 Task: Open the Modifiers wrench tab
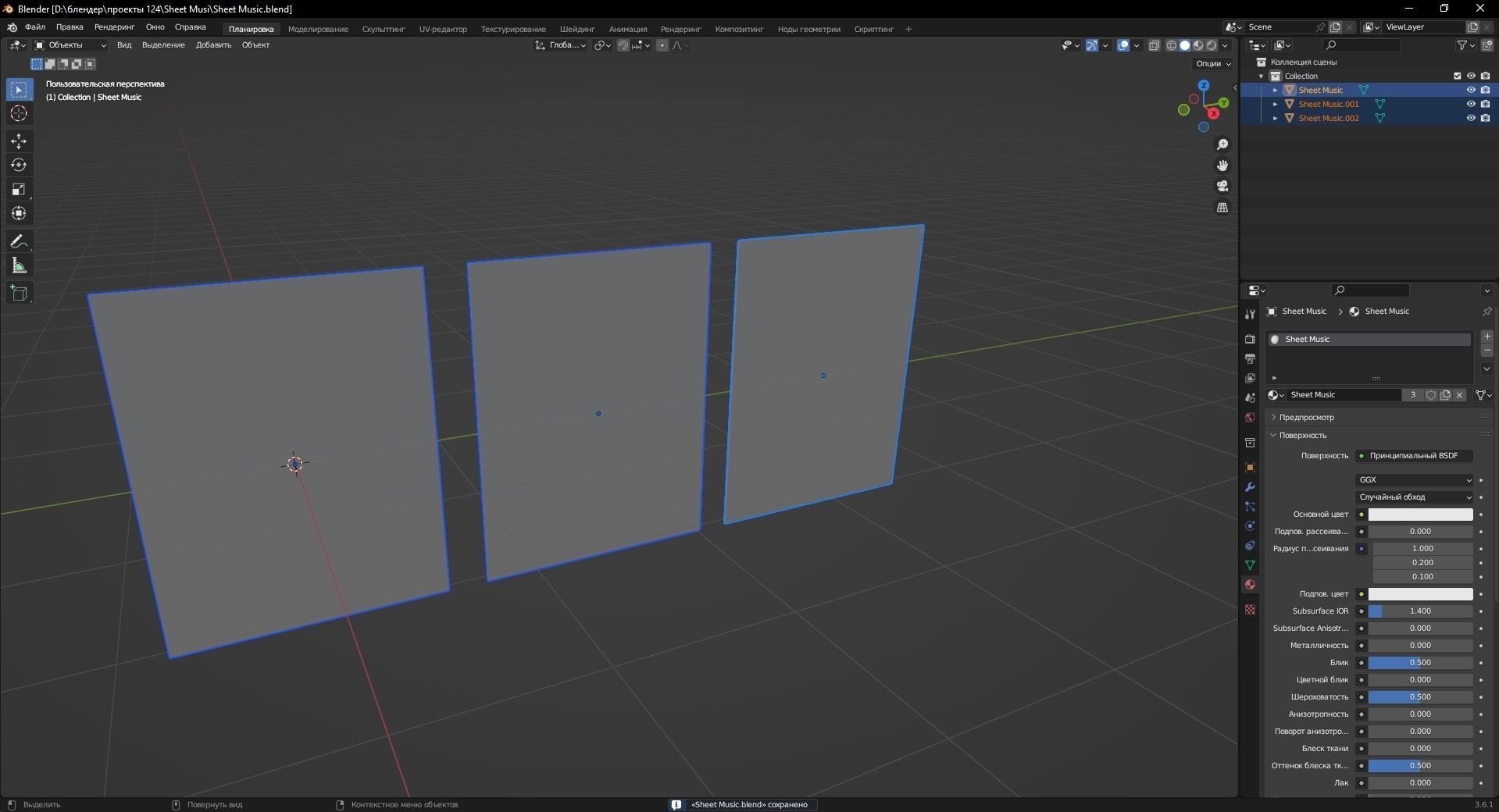(1250, 487)
